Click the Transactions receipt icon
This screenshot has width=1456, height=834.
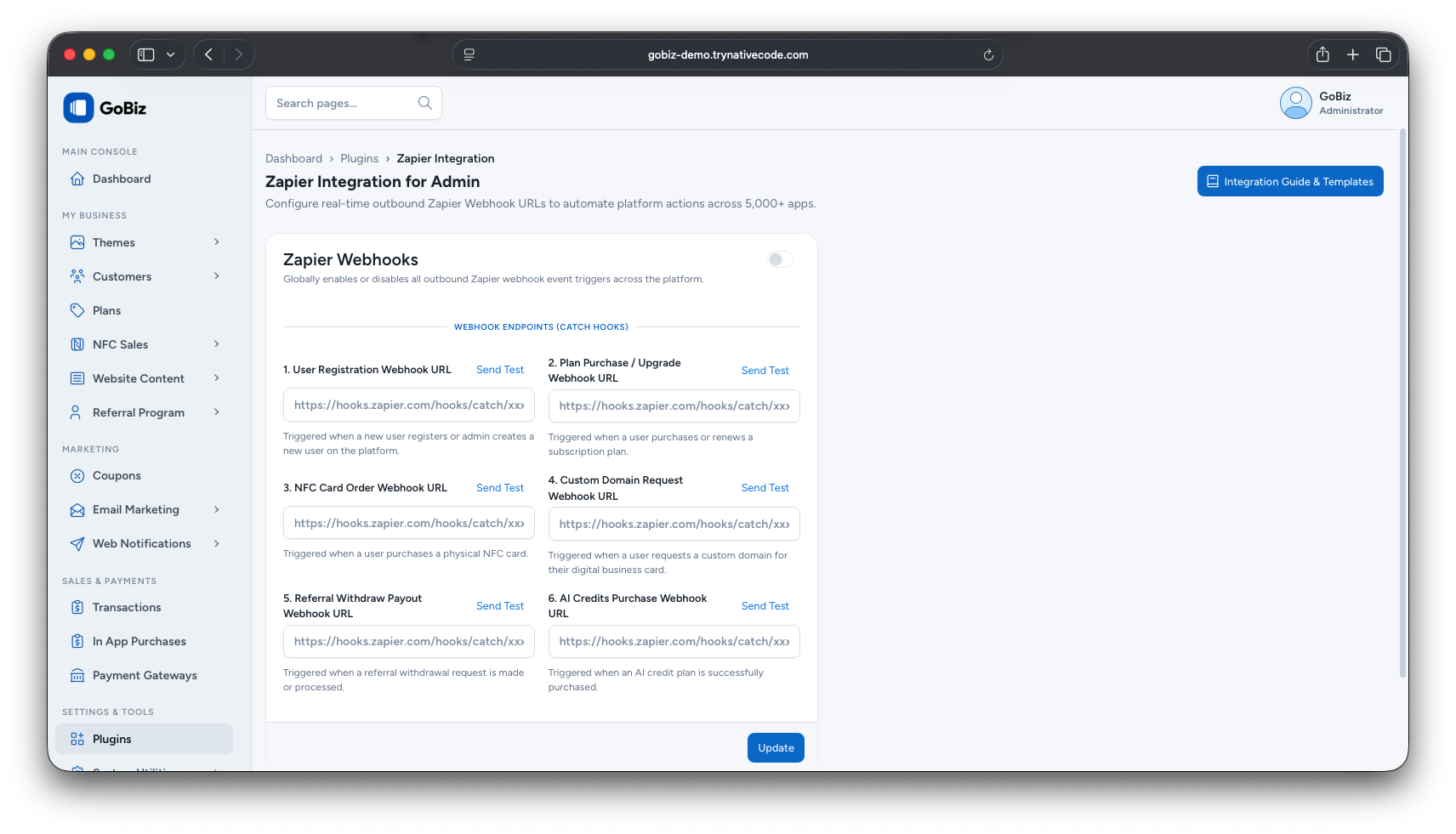pos(77,607)
